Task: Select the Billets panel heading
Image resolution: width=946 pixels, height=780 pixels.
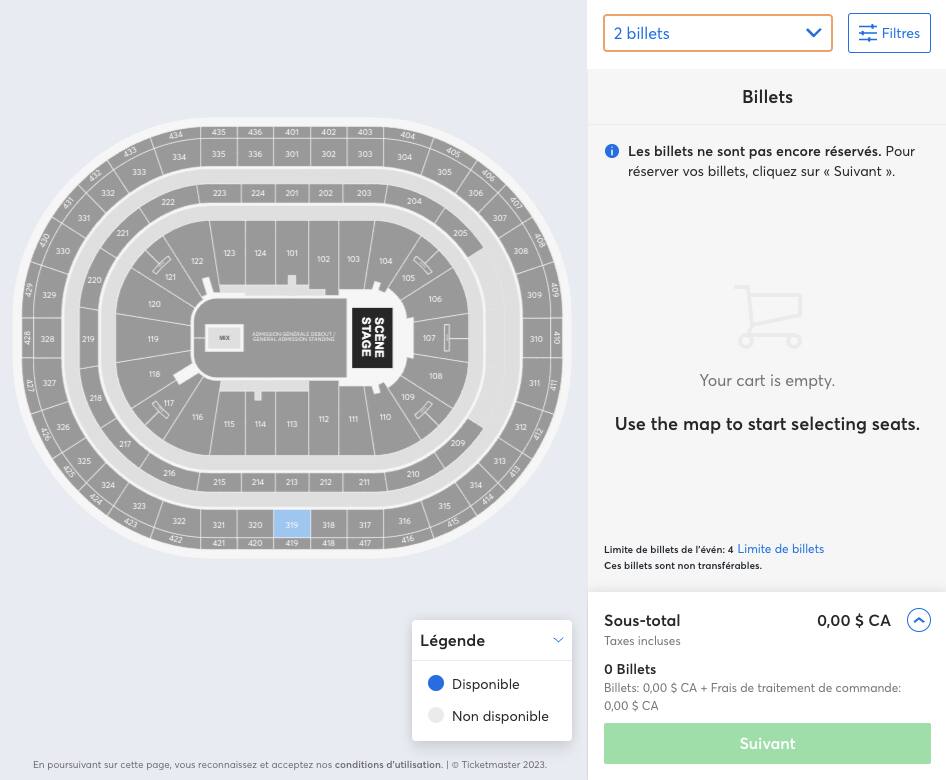Action: tap(767, 97)
